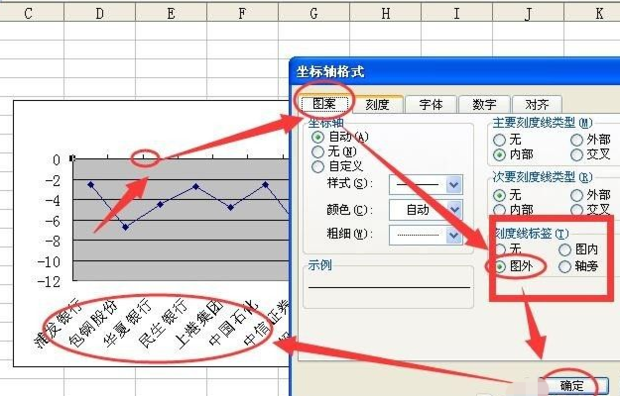The width and height of the screenshot is (620, 396).
Task: Select 图内 tick label position
Action: click(565, 250)
